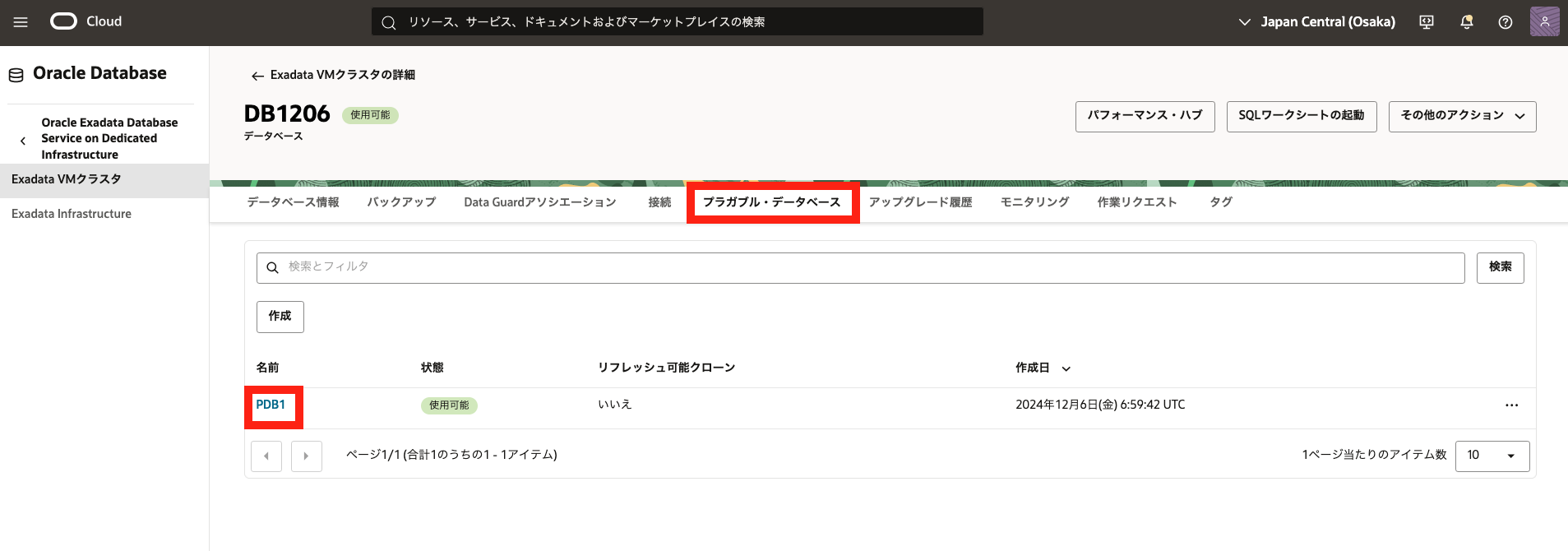Open the Cloud Shell developer tools icon
Viewport: 1568px width, 551px height.
[x=1427, y=22]
